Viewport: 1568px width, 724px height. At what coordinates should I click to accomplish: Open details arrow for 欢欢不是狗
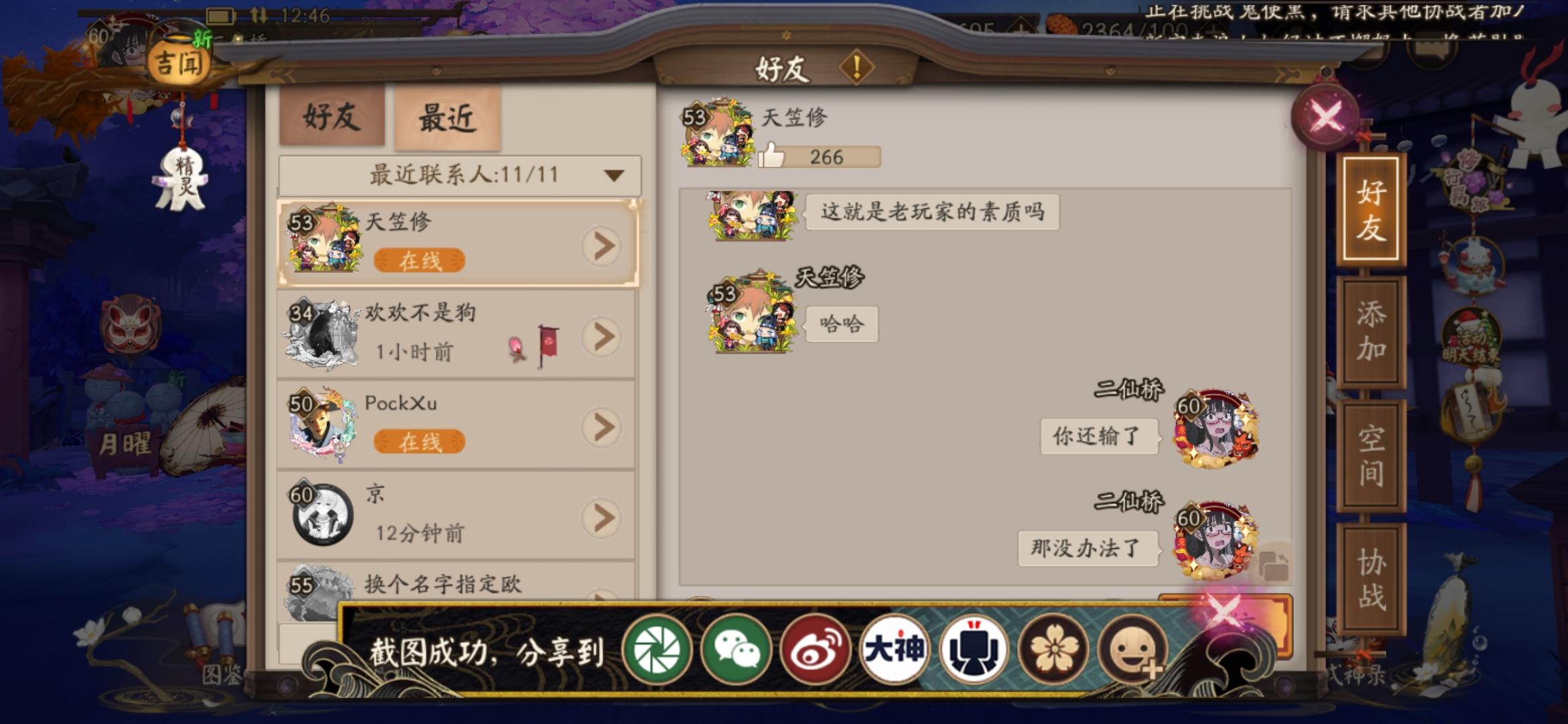pyautogui.click(x=602, y=337)
